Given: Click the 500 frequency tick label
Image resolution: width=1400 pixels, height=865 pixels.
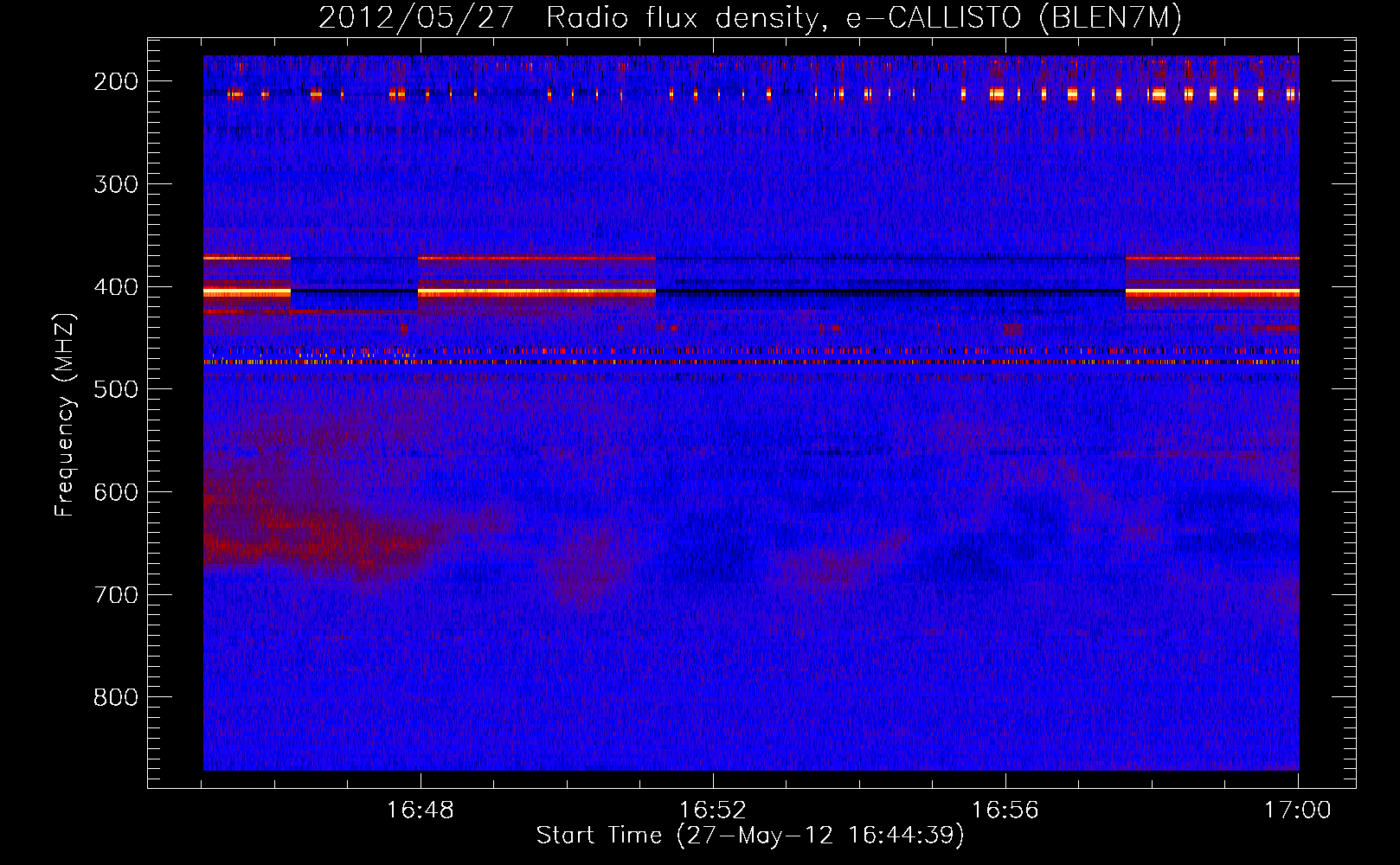Looking at the screenshot, I should pos(116,389).
